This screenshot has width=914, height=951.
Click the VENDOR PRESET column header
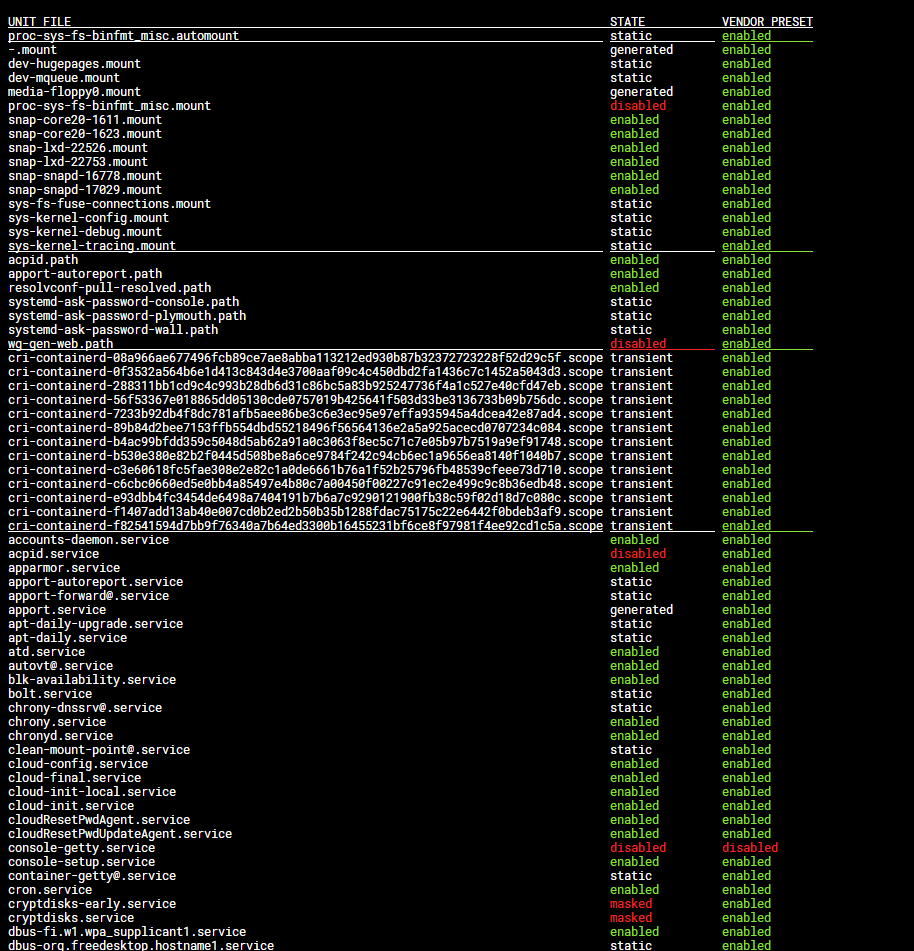pos(765,21)
